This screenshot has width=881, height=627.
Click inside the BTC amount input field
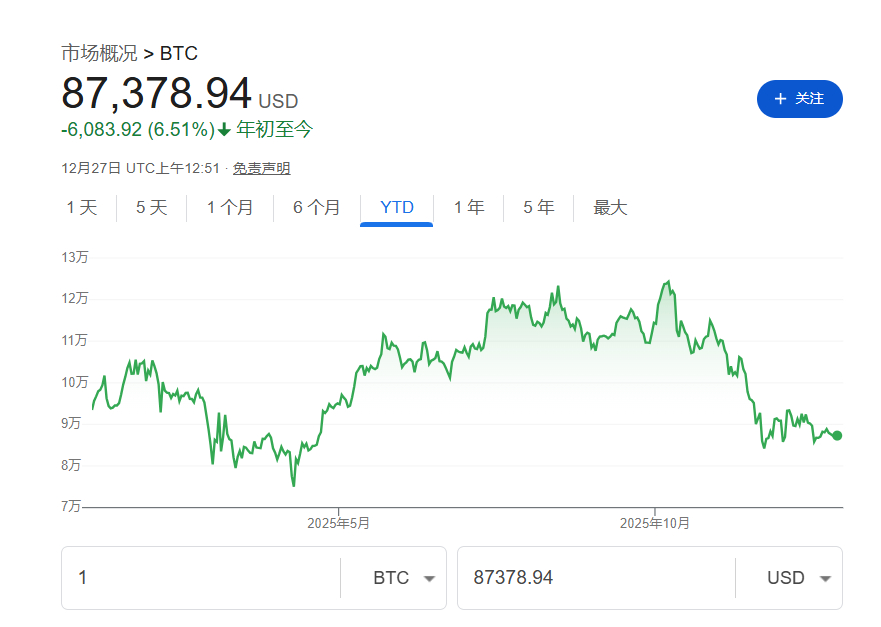point(200,578)
